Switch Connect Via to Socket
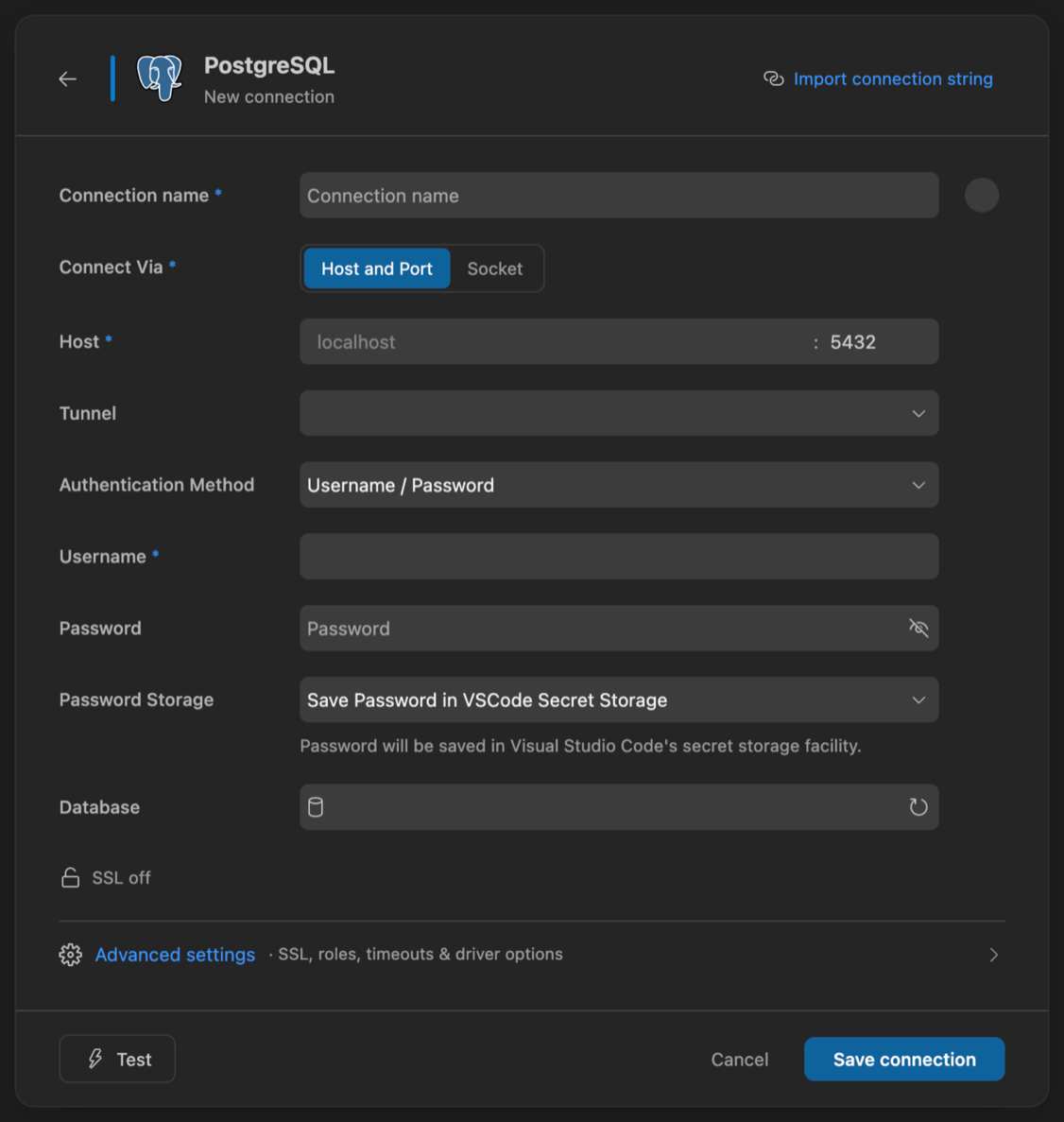Viewport: 1064px width, 1122px height. coord(494,268)
